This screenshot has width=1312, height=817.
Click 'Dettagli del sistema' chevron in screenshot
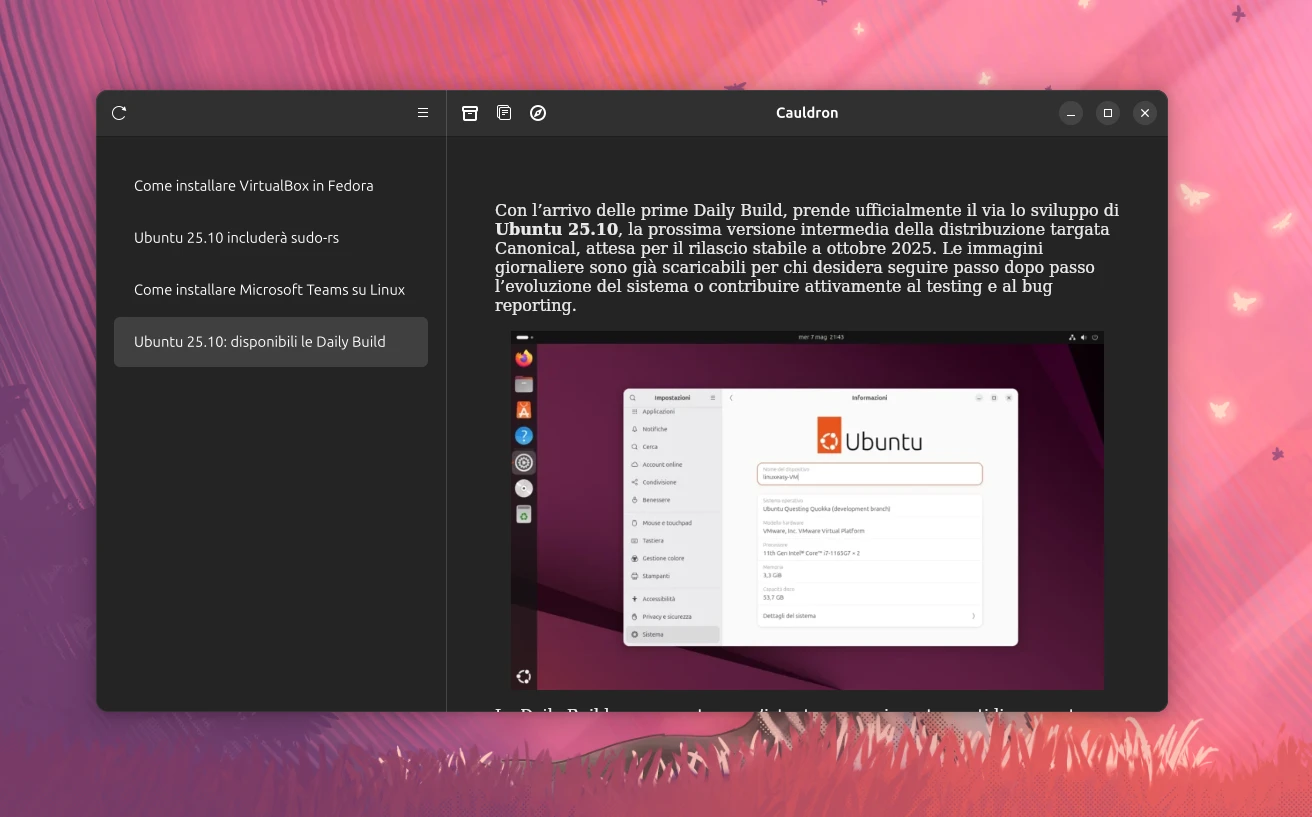point(973,616)
